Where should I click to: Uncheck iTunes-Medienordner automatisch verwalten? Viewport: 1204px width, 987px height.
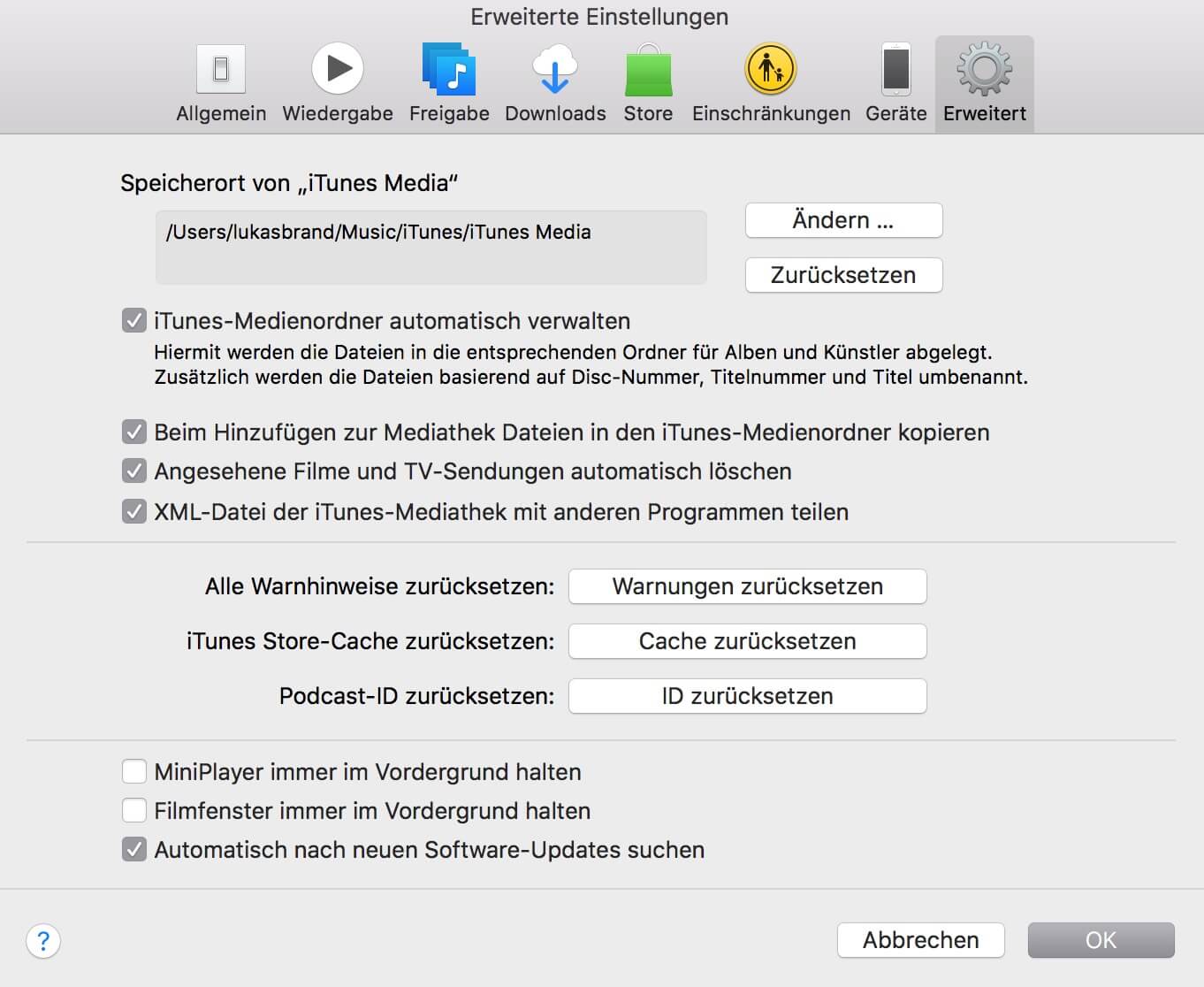(x=134, y=320)
